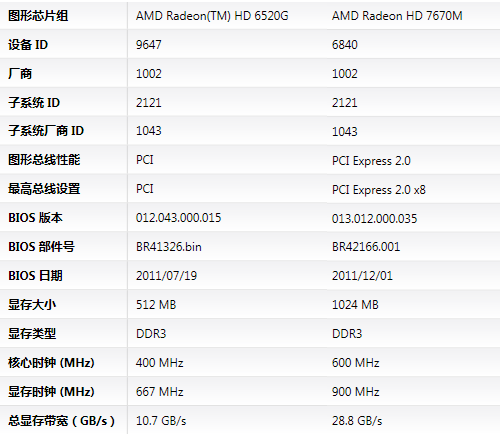This screenshot has height=434, width=500.
Task: Click device ID value 6840
Action: click(345, 45)
